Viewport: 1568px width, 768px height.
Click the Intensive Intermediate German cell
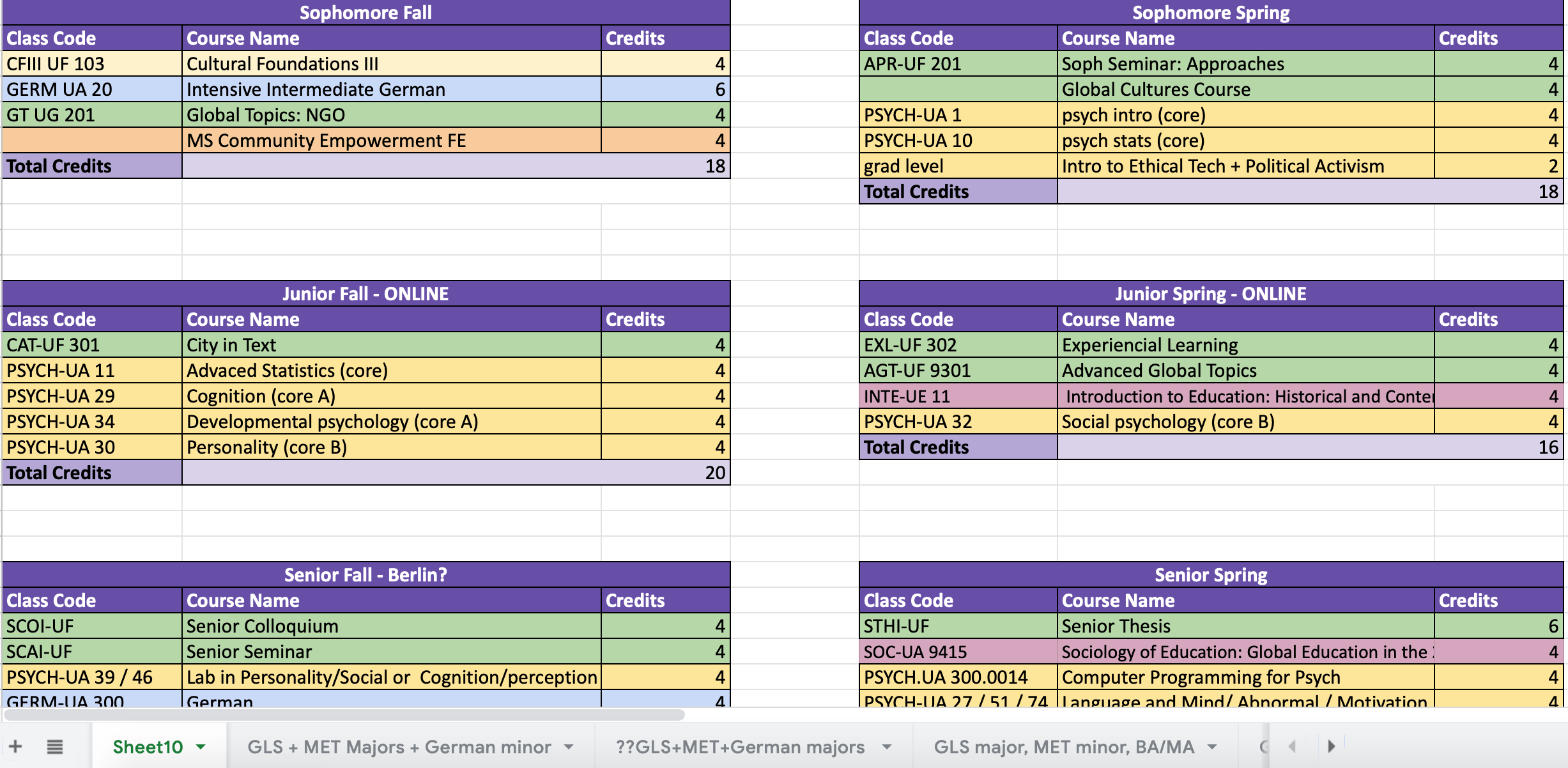click(x=391, y=89)
